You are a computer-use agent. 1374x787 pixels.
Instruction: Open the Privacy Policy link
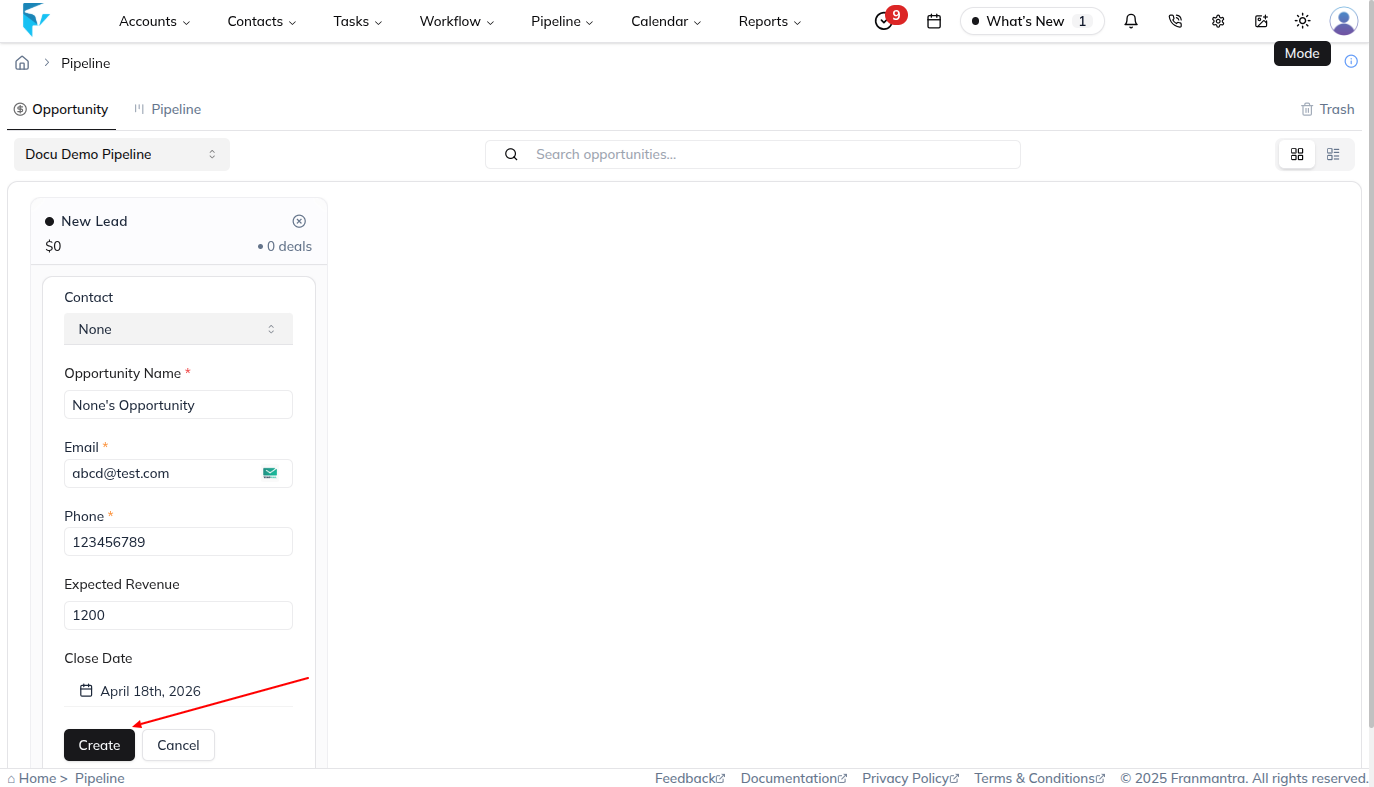tap(911, 778)
